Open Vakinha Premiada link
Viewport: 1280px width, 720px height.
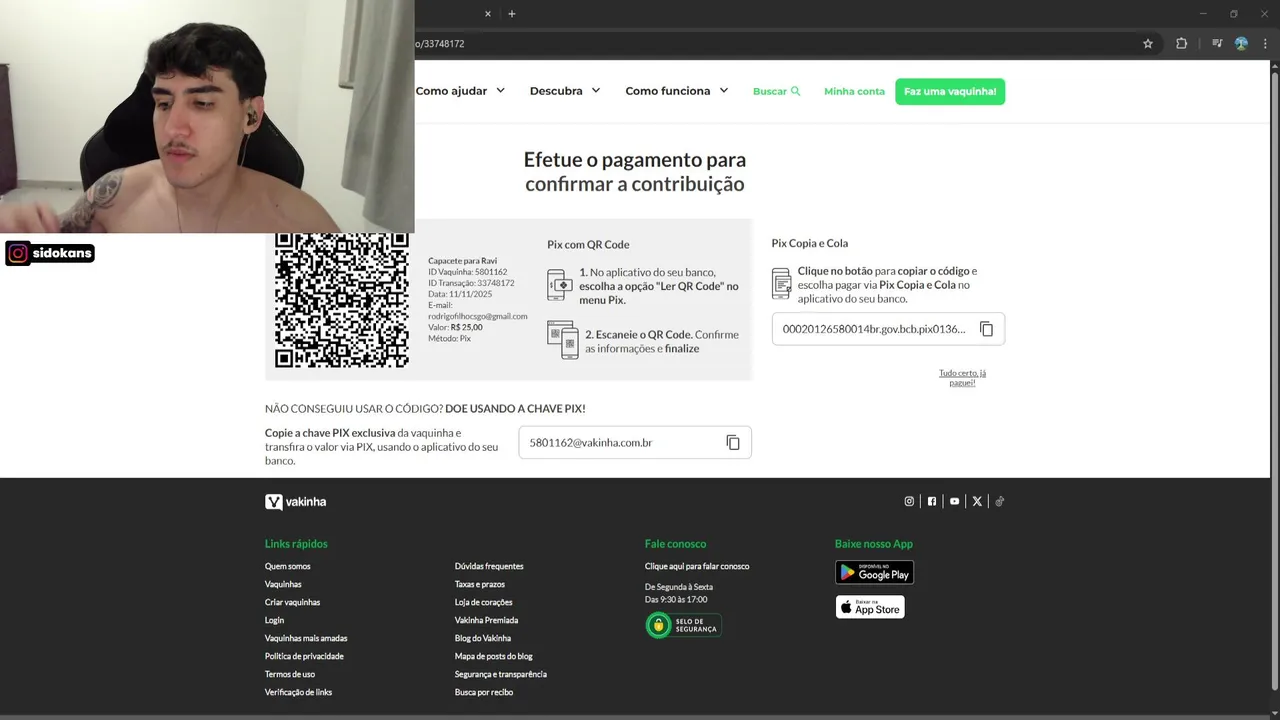tap(486, 620)
